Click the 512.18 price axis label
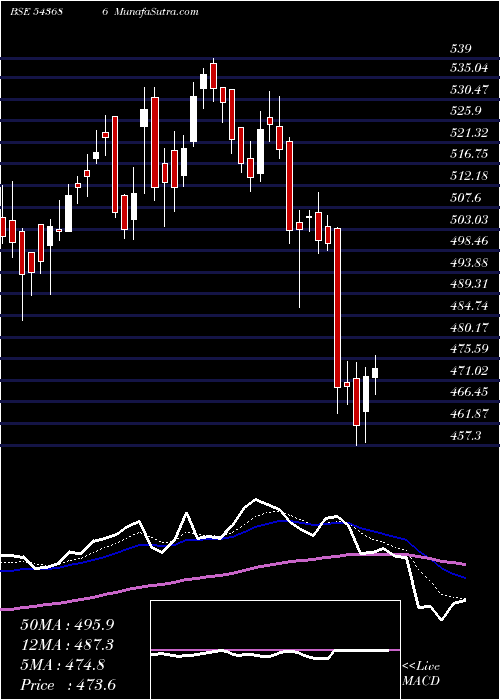 pyautogui.click(x=470, y=176)
